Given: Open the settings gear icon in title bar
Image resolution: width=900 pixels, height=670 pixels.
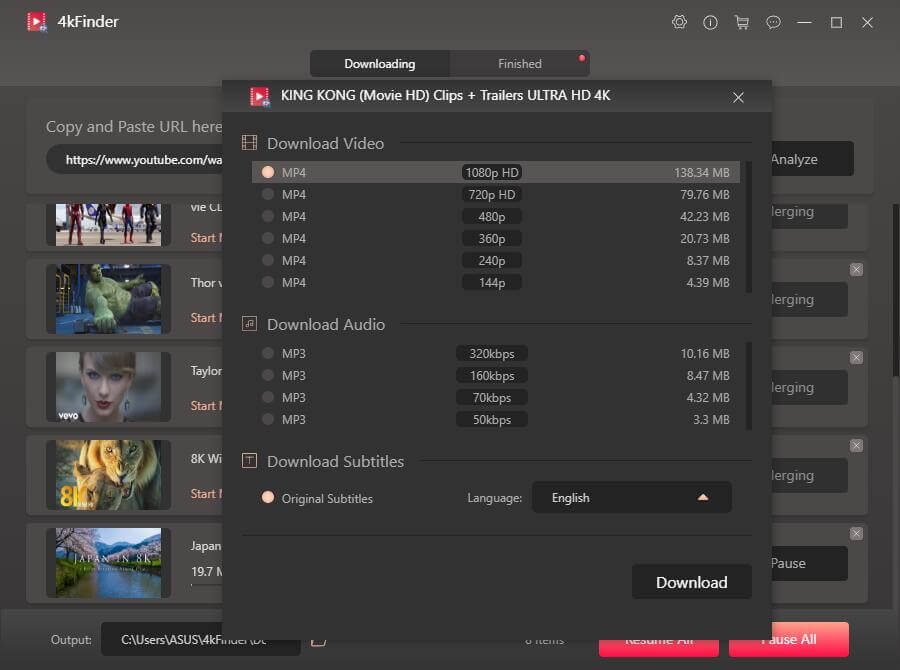Looking at the screenshot, I should click(680, 22).
